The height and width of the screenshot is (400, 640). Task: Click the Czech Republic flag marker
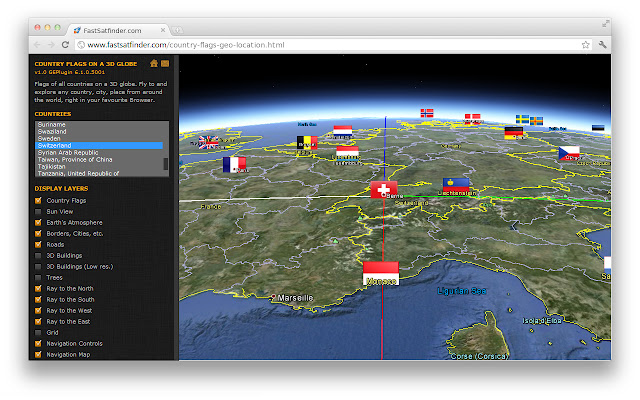tap(569, 153)
